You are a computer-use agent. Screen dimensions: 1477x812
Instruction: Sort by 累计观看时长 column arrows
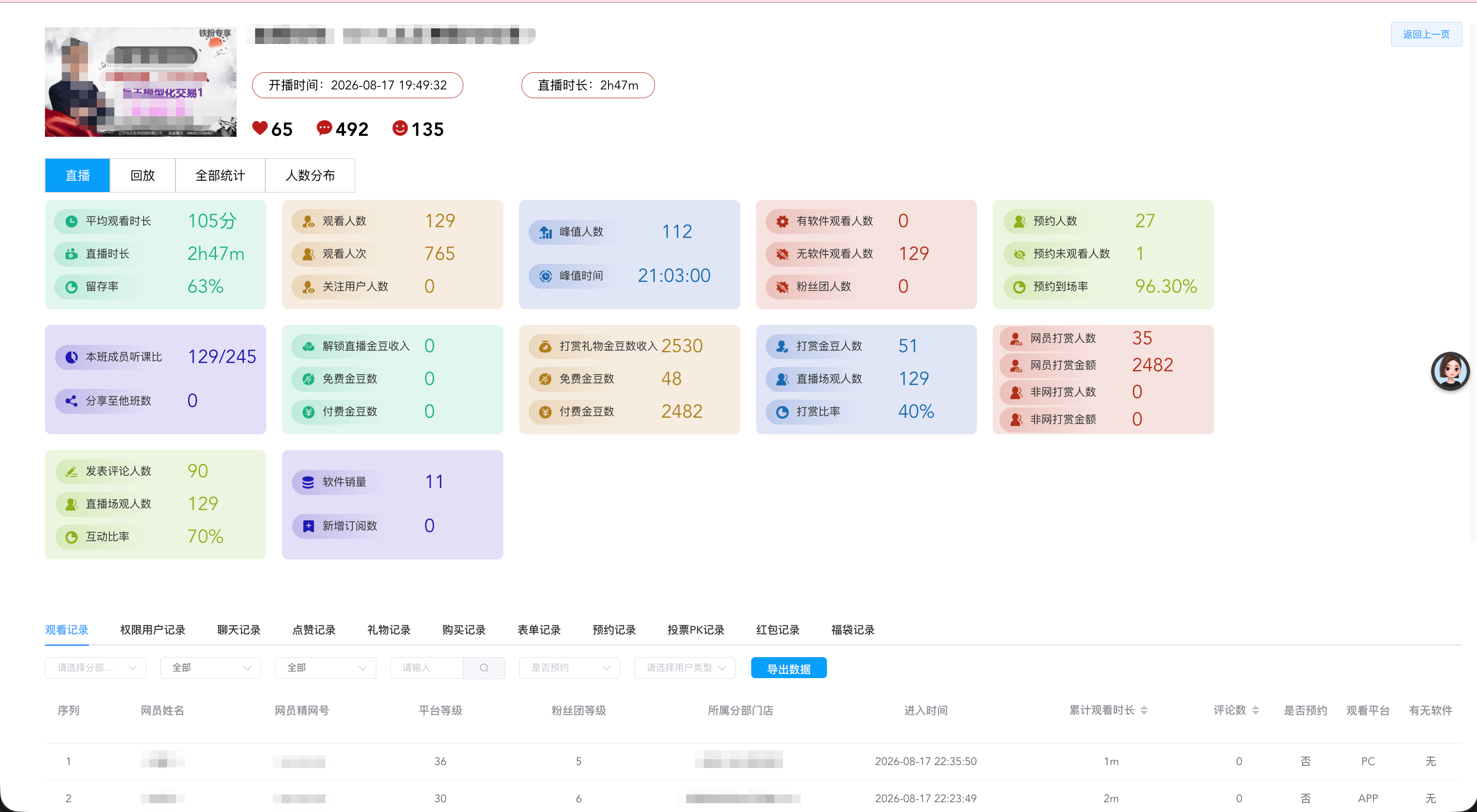[x=1144, y=710]
